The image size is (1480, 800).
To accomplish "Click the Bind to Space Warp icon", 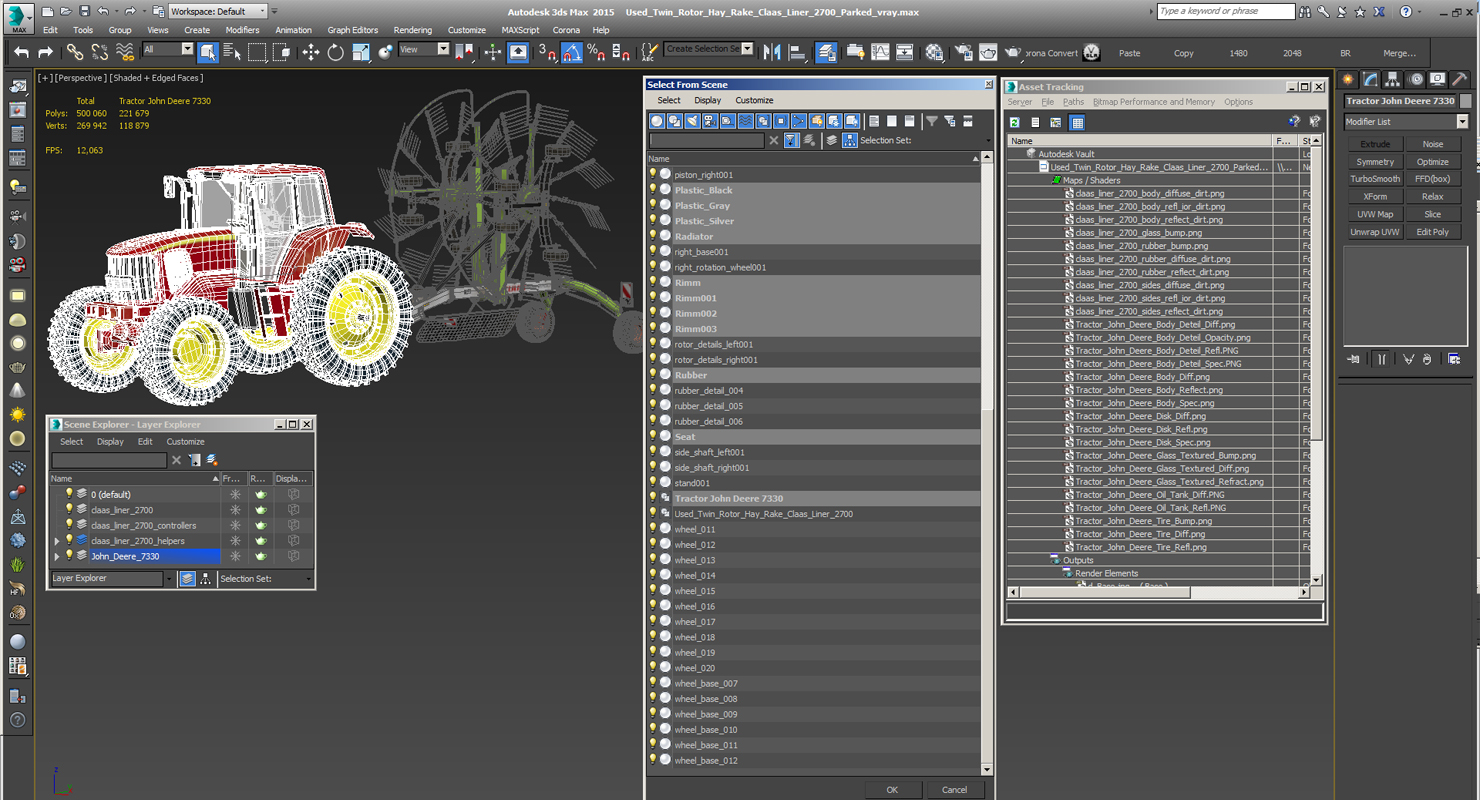I will tap(124, 52).
